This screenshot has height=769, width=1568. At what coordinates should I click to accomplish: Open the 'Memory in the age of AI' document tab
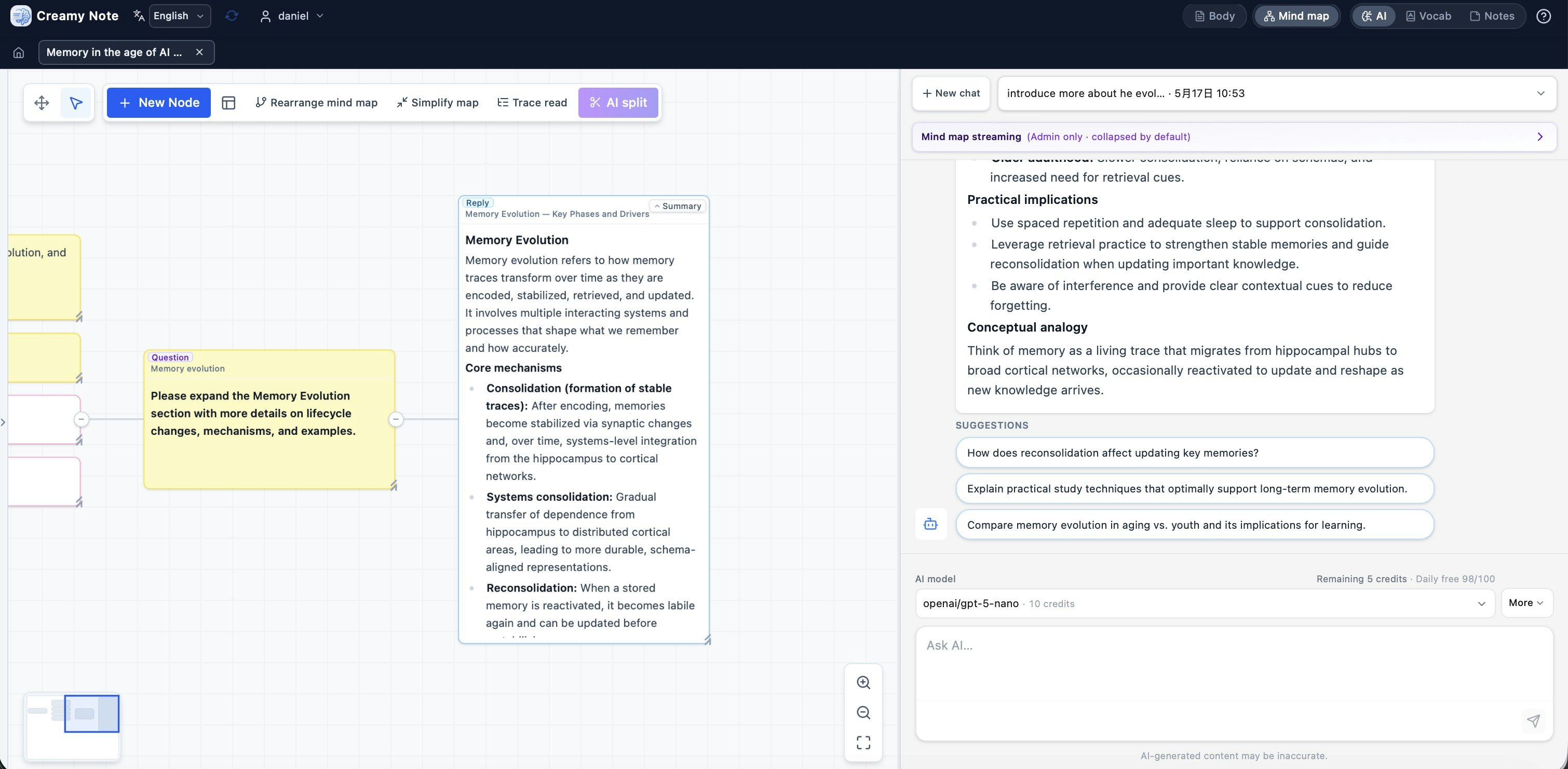(x=114, y=52)
